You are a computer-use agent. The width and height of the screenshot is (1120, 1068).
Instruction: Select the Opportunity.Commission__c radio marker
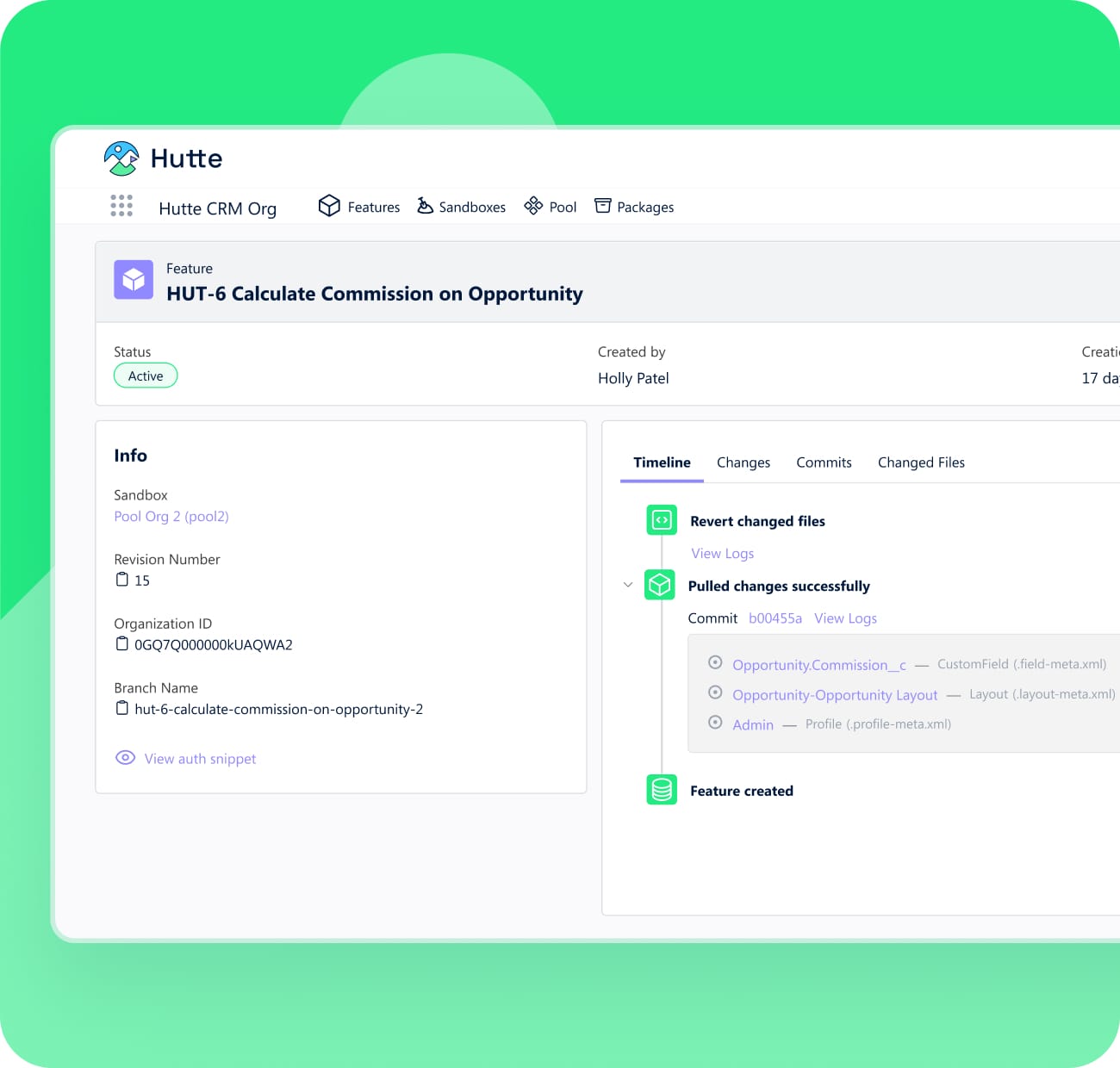[715, 662]
